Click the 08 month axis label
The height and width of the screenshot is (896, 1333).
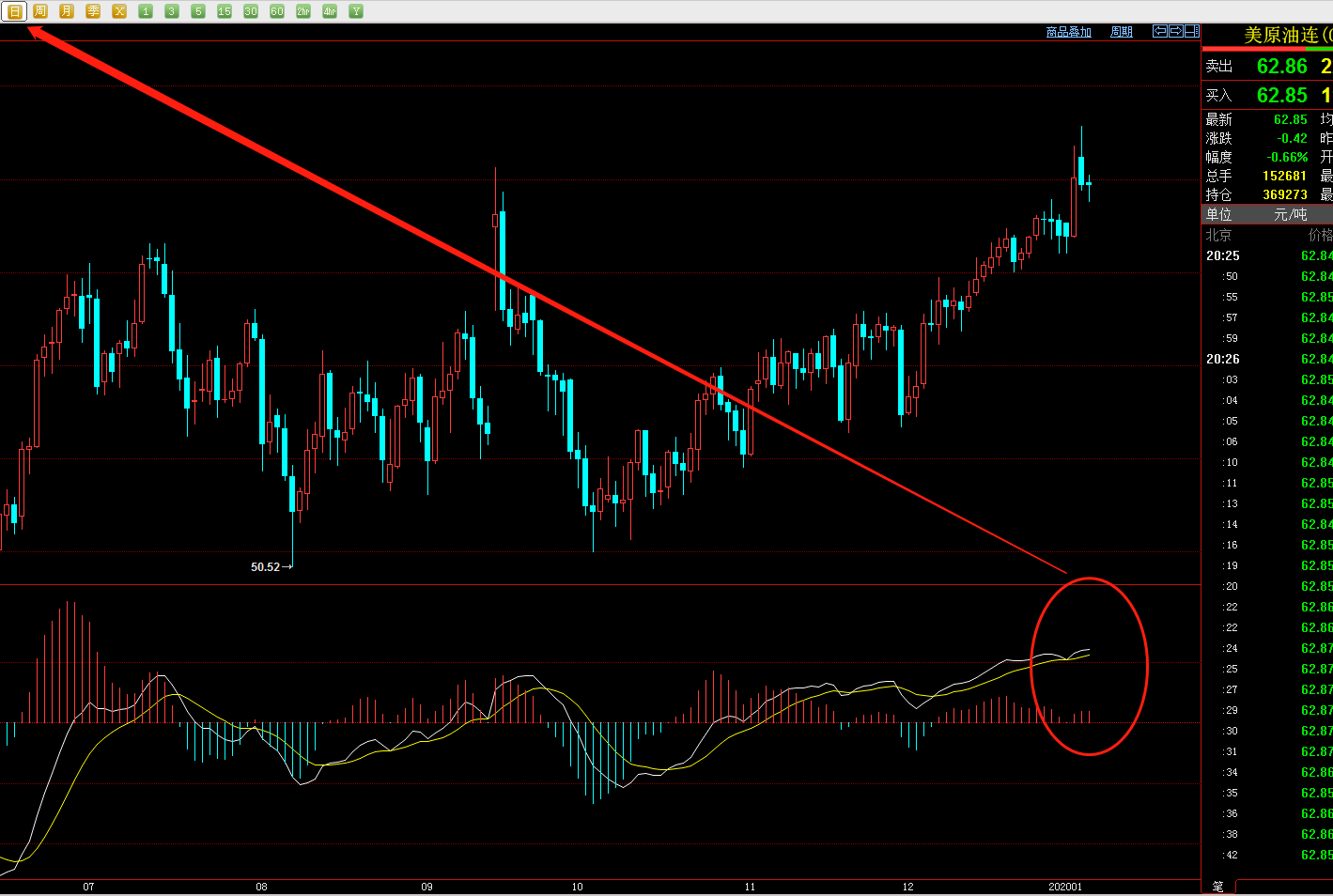click(x=261, y=887)
